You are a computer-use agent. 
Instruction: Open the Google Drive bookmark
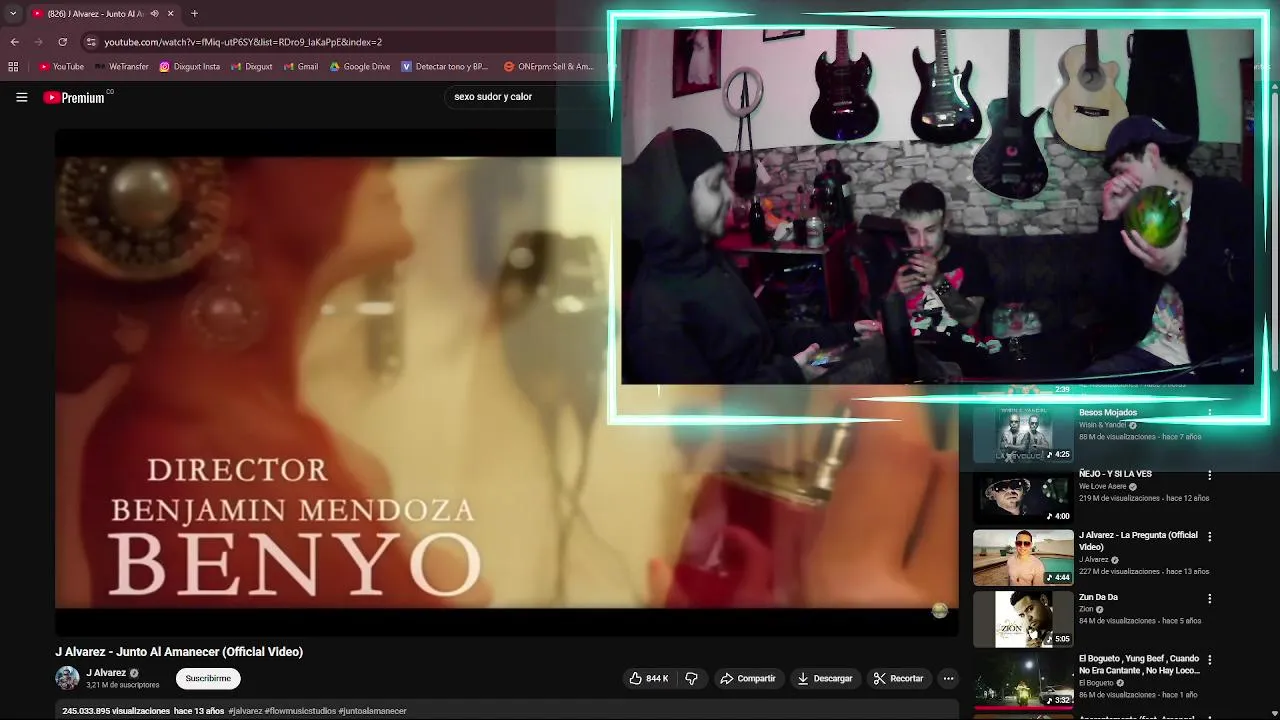pyautogui.click(x=360, y=67)
